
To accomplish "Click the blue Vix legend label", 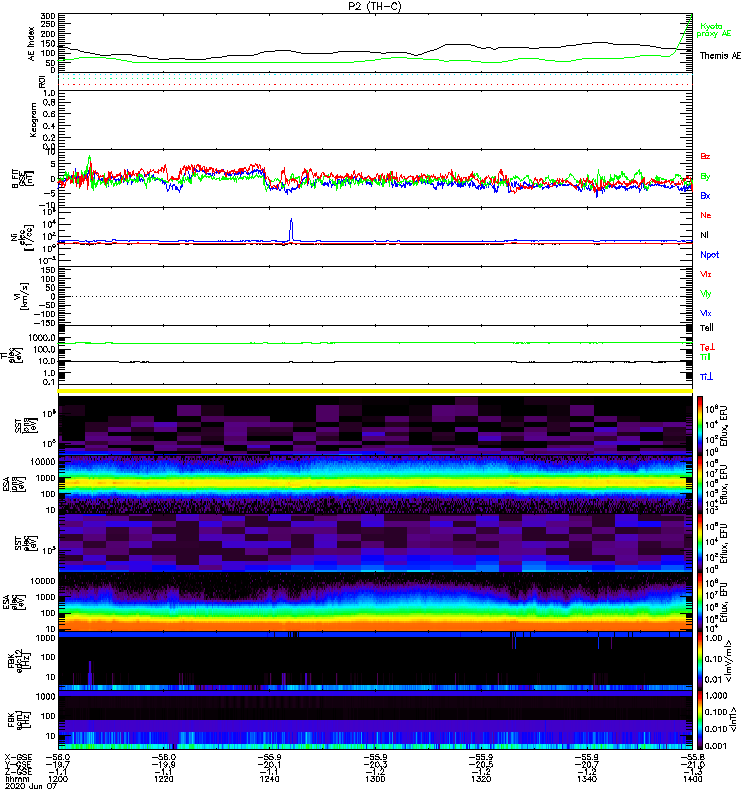I will click(x=706, y=313).
